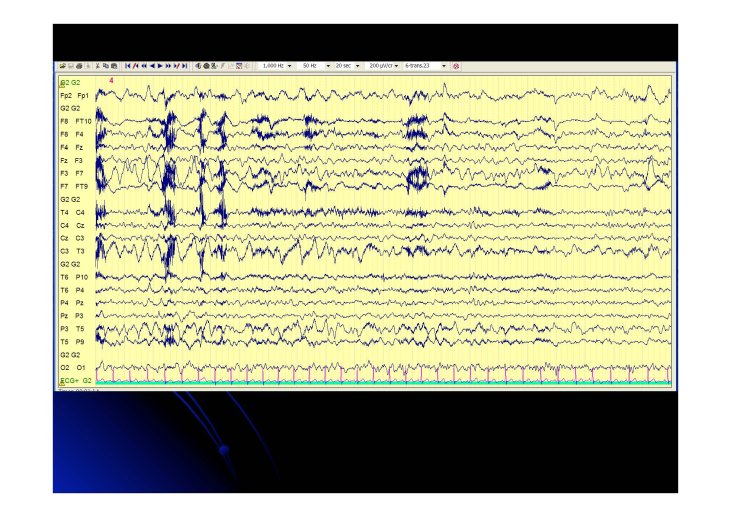Step back with single left arrow
This screenshot has height=517, width=731.
152,66
